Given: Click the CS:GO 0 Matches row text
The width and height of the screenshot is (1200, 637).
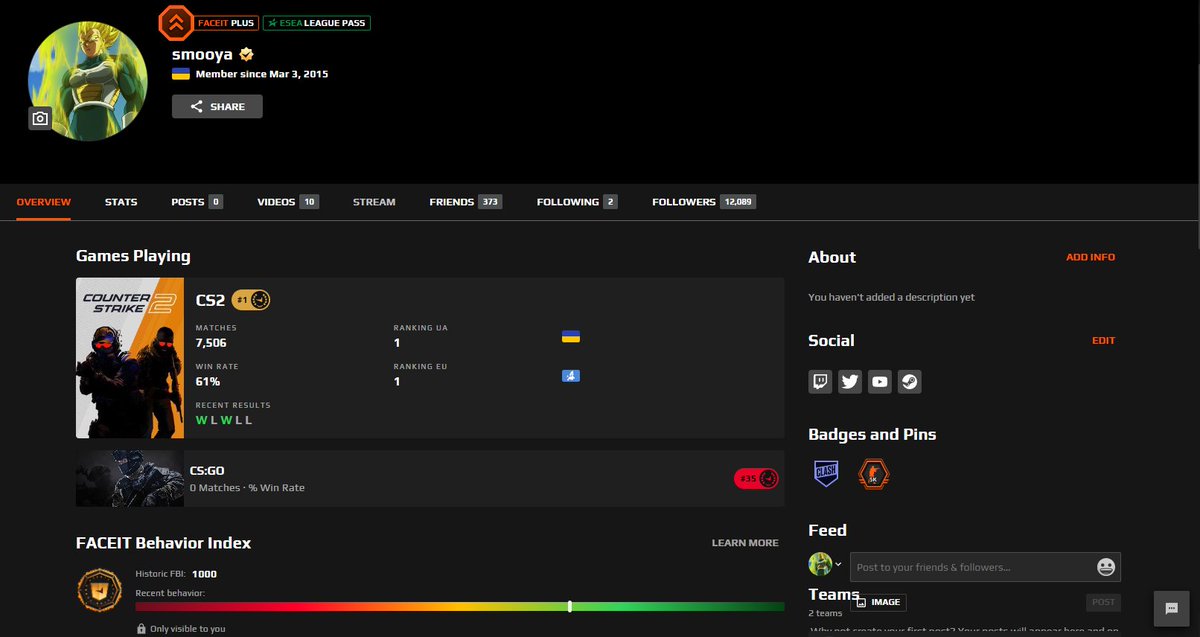Looking at the screenshot, I should (247, 488).
